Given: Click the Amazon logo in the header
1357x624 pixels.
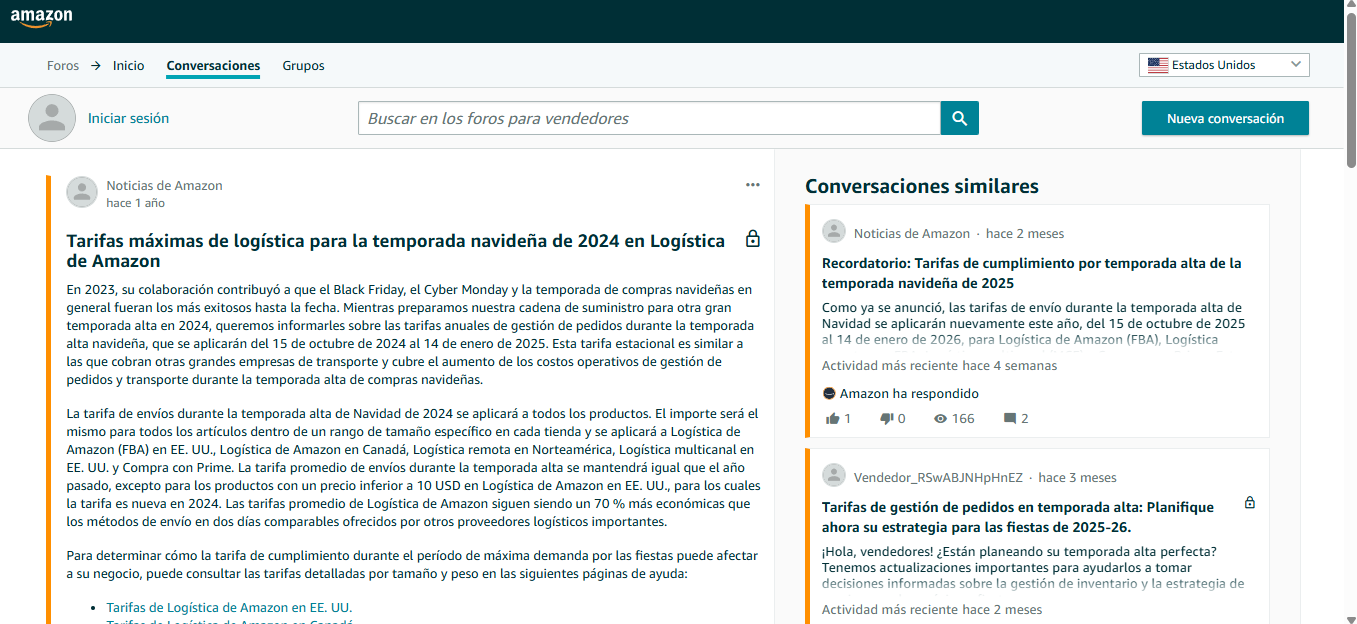Looking at the screenshot, I should point(43,18).
